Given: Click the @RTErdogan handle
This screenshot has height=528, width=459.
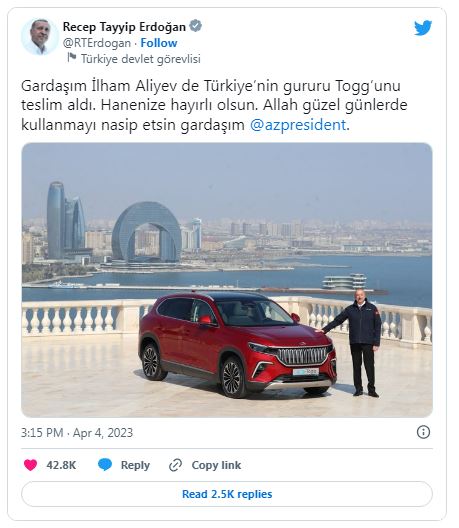Looking at the screenshot, I should pyautogui.click(x=97, y=43).
